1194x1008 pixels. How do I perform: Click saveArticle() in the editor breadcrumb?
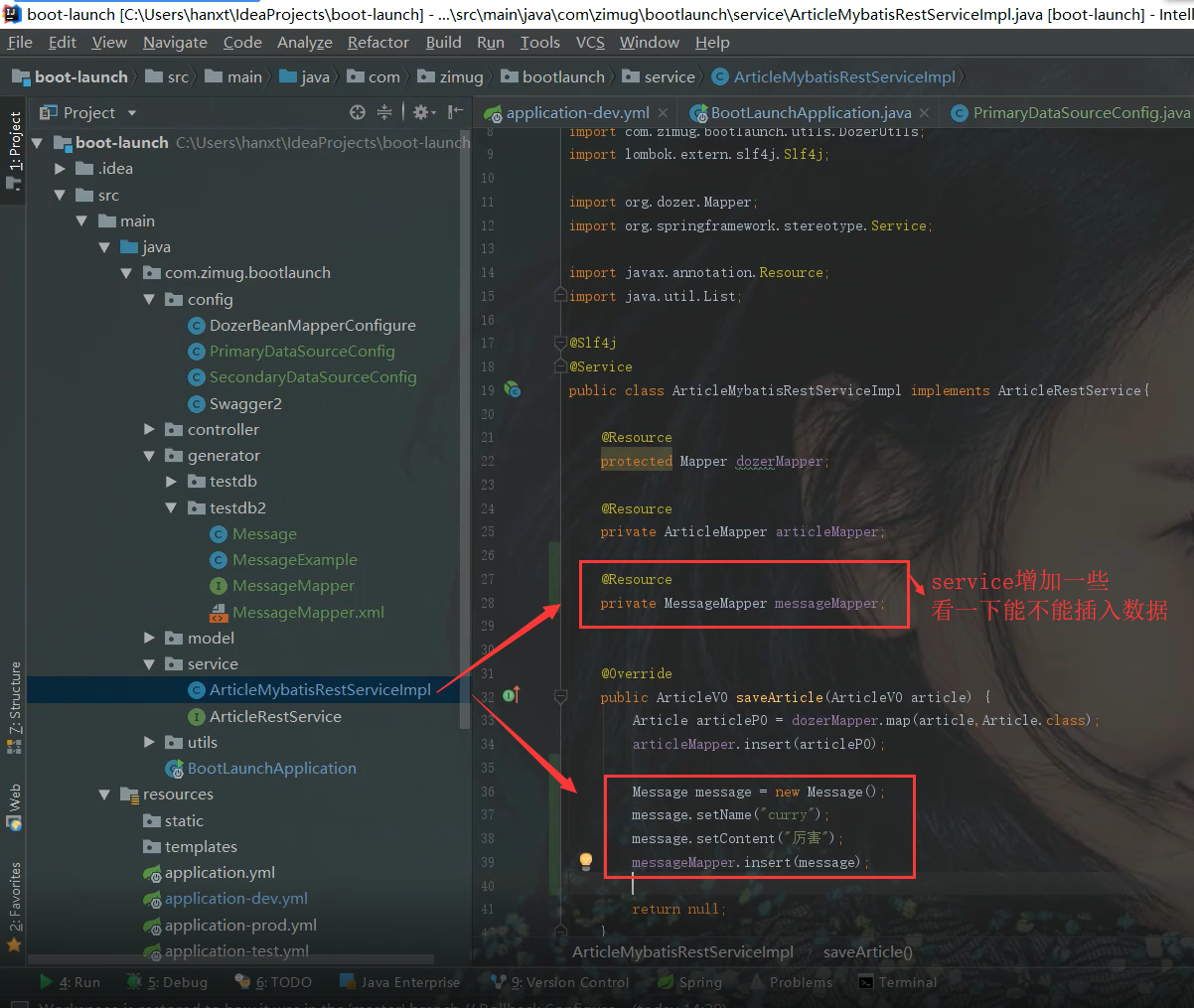[868, 951]
